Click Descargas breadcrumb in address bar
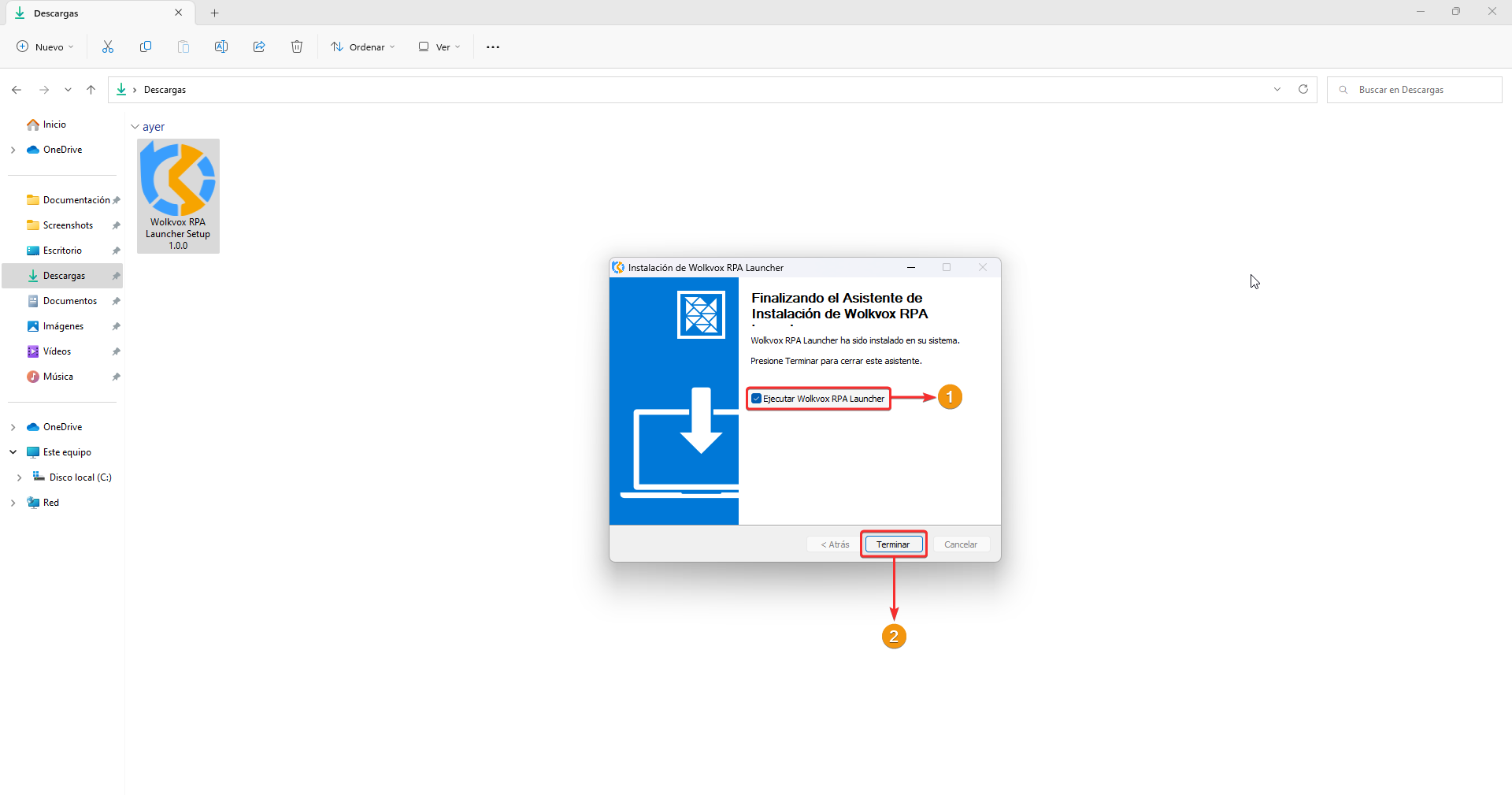The height and width of the screenshot is (795, 1512). 165,90
